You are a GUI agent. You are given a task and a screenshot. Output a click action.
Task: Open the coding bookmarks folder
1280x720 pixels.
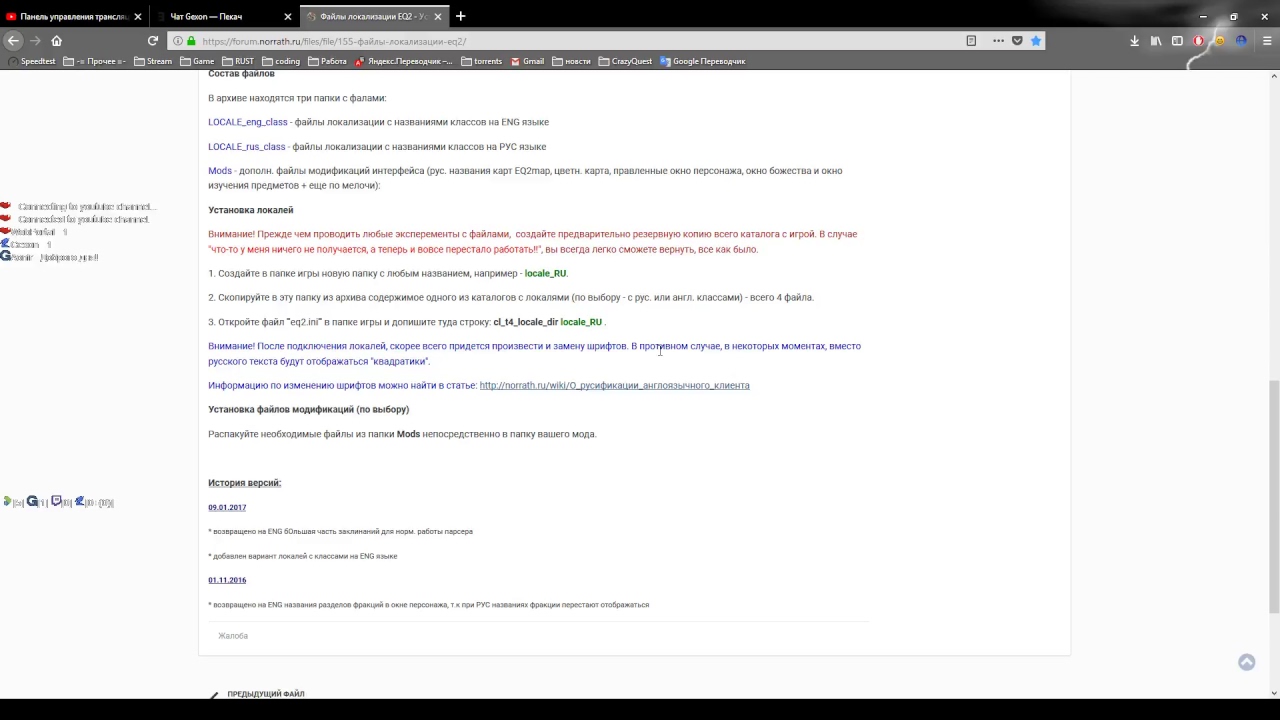(281, 61)
